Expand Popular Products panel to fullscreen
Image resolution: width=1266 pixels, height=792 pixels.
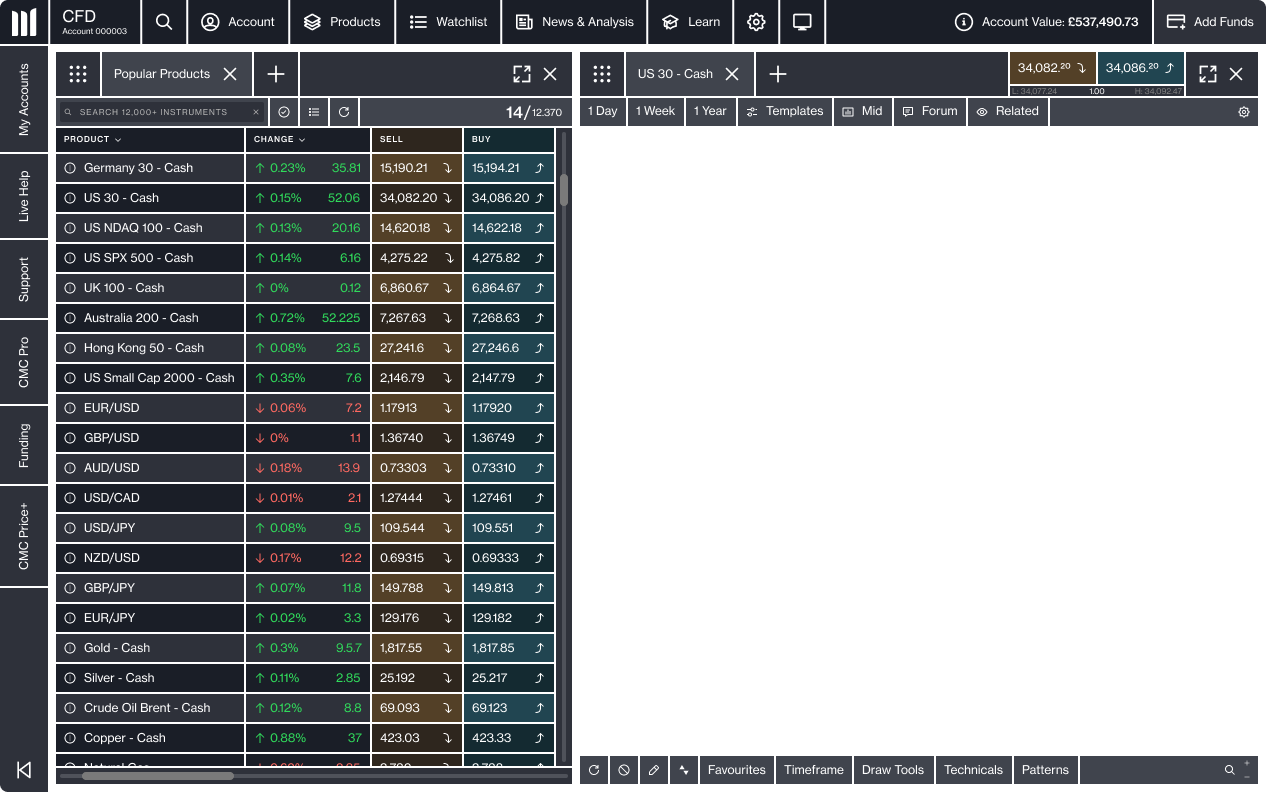click(522, 74)
